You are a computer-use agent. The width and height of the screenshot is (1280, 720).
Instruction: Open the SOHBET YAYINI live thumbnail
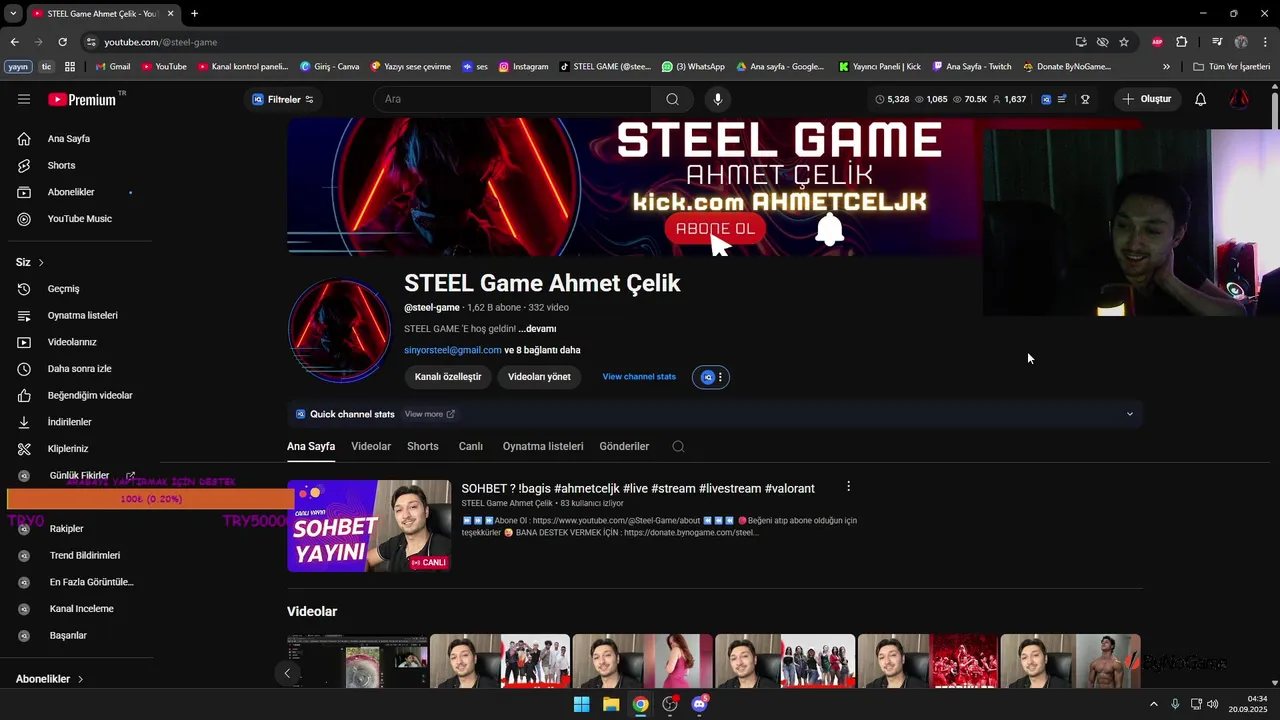369,526
